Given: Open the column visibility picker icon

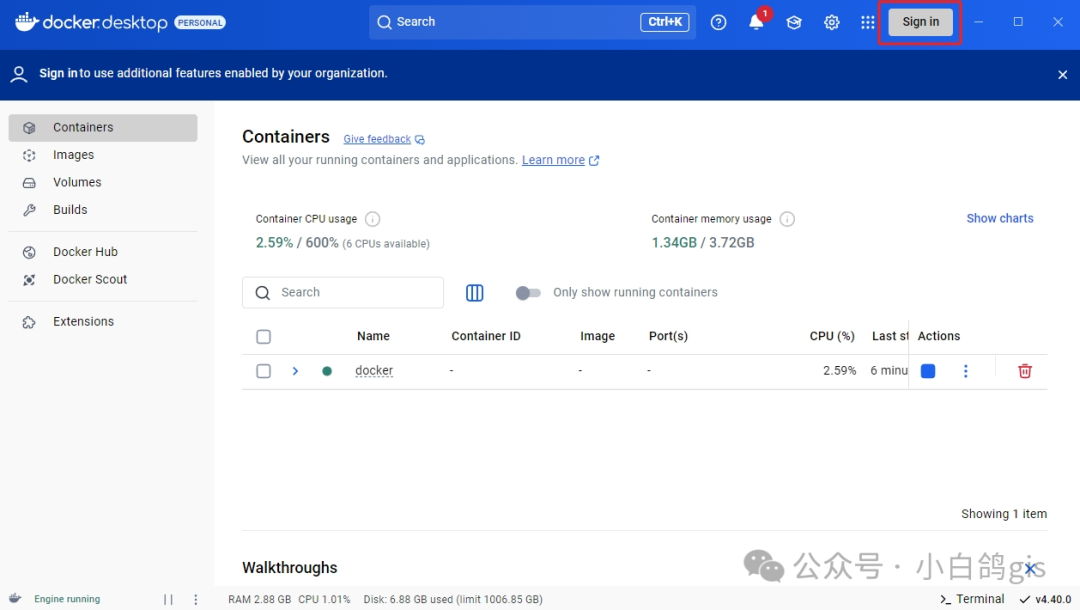Looking at the screenshot, I should pyautogui.click(x=475, y=293).
